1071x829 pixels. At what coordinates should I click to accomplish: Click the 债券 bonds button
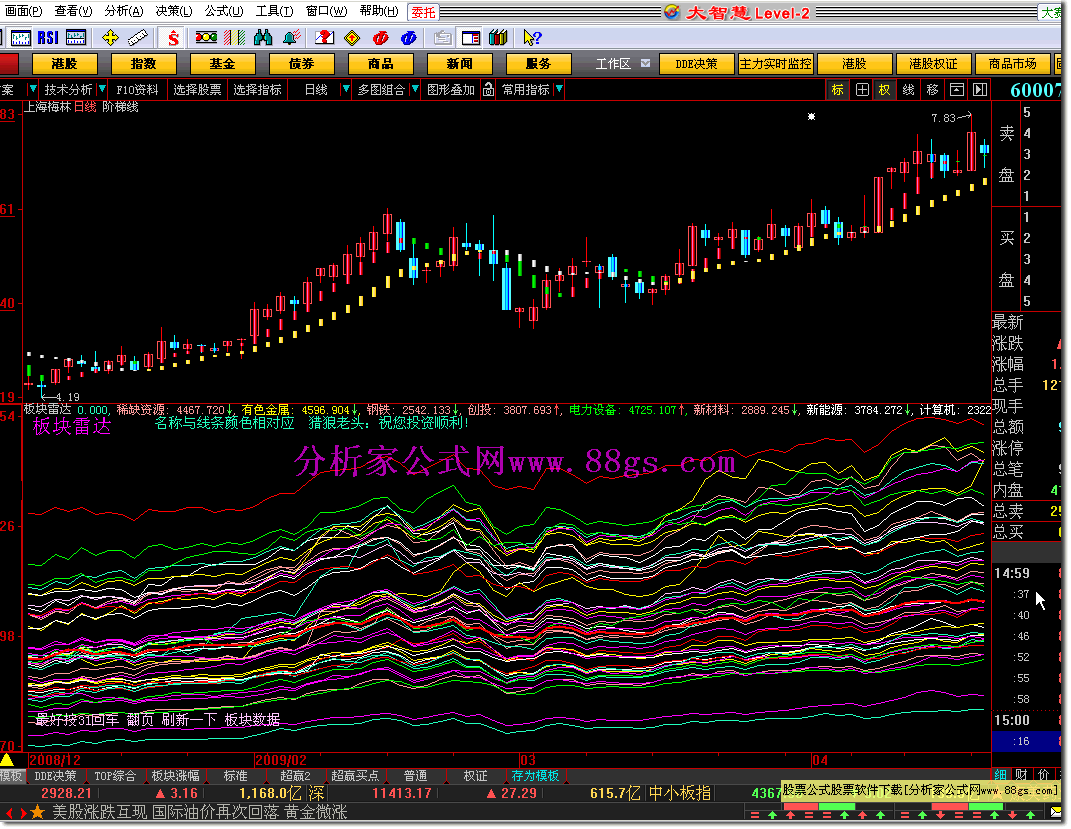pyautogui.click(x=301, y=64)
